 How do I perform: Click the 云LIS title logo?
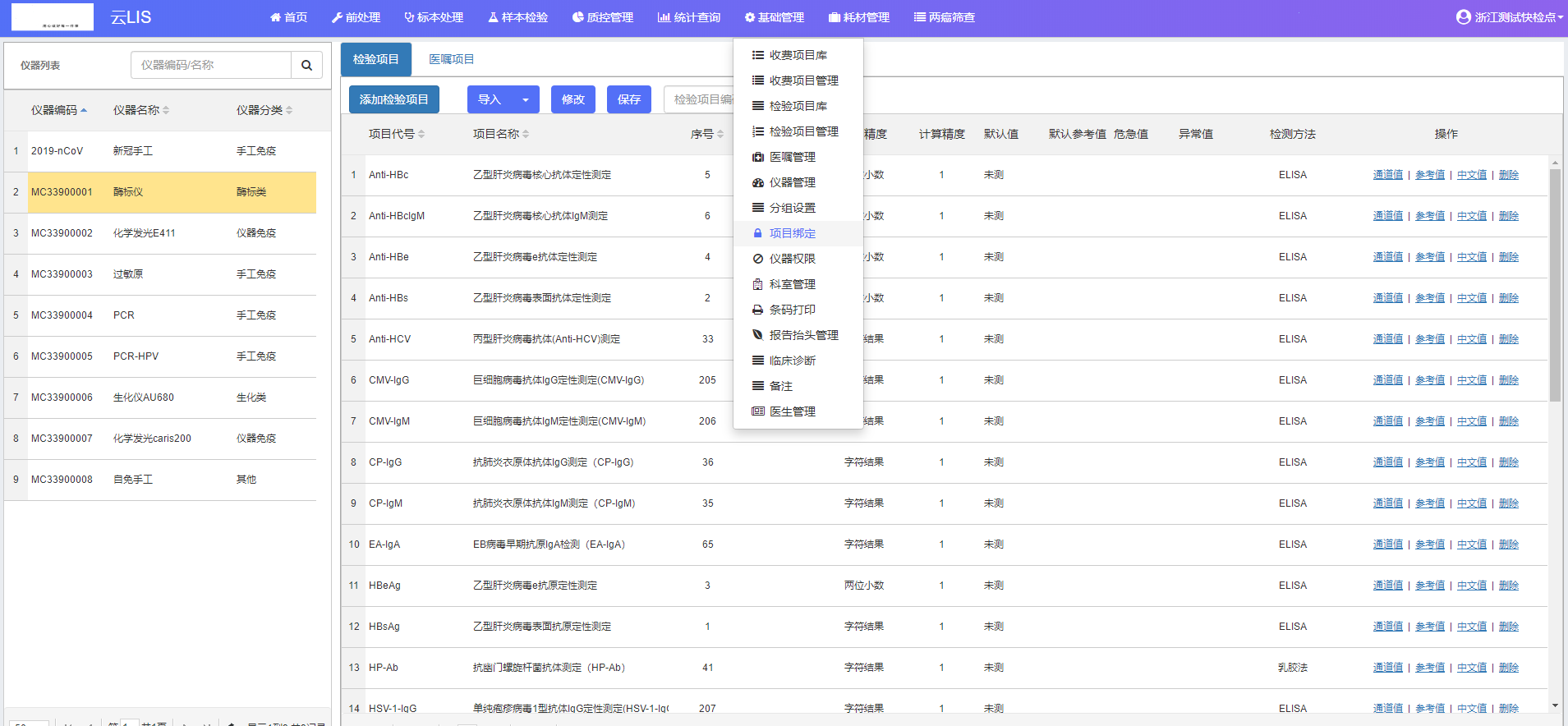point(131,17)
